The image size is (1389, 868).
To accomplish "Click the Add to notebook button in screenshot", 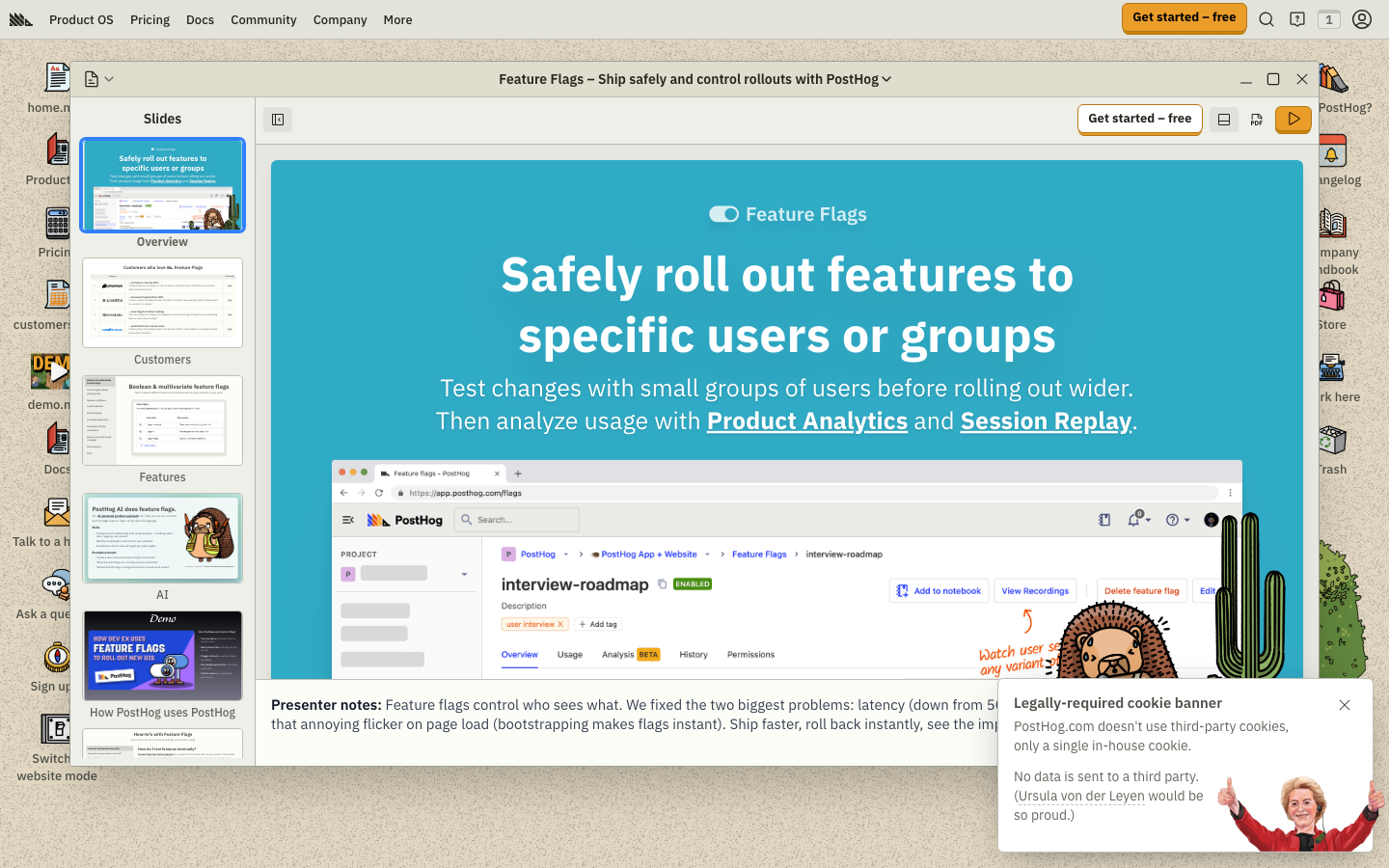I will point(939,591).
